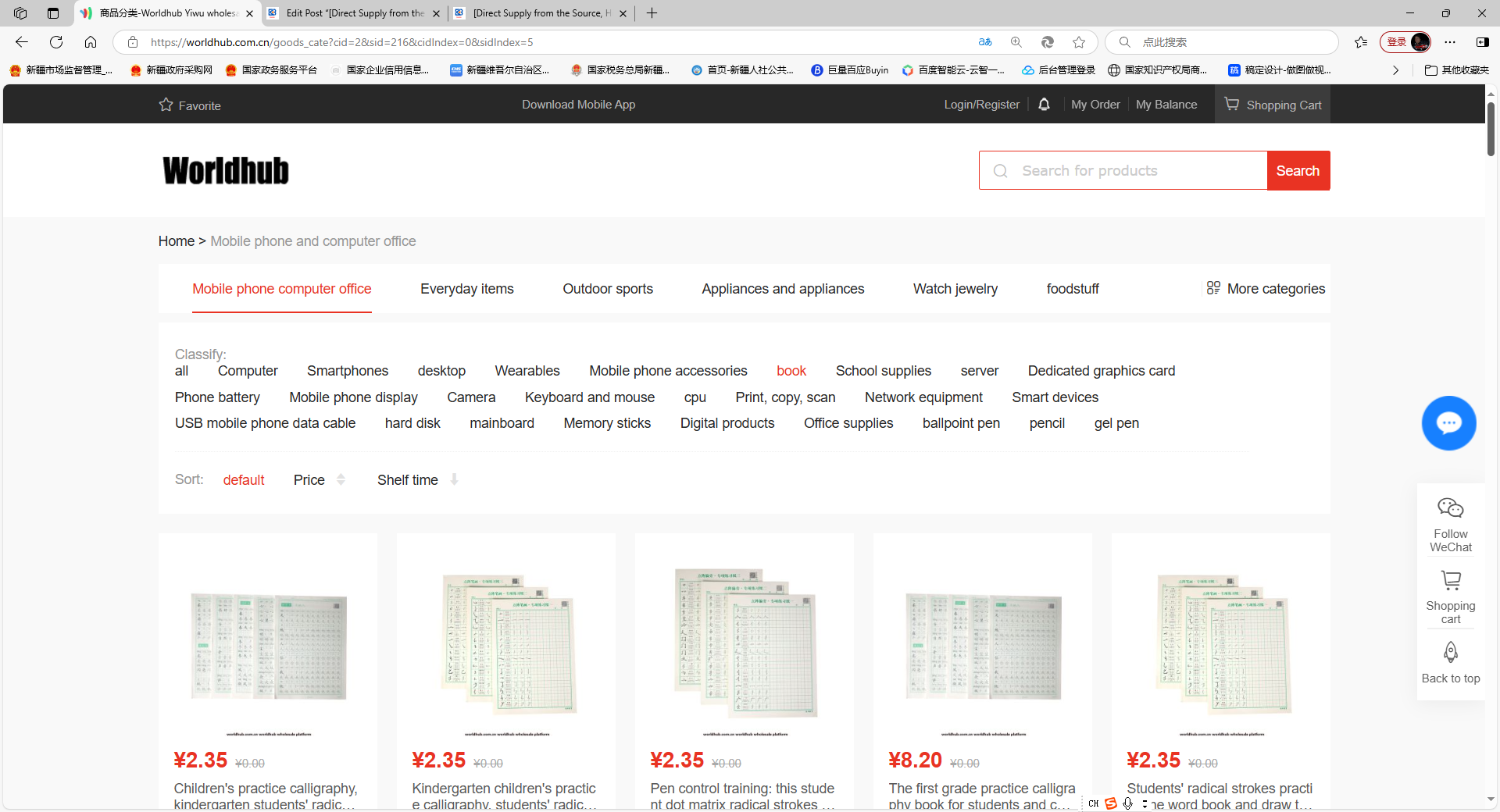Open the Shopping Cart in header
This screenshot has height=812, width=1500.
click(x=1273, y=105)
